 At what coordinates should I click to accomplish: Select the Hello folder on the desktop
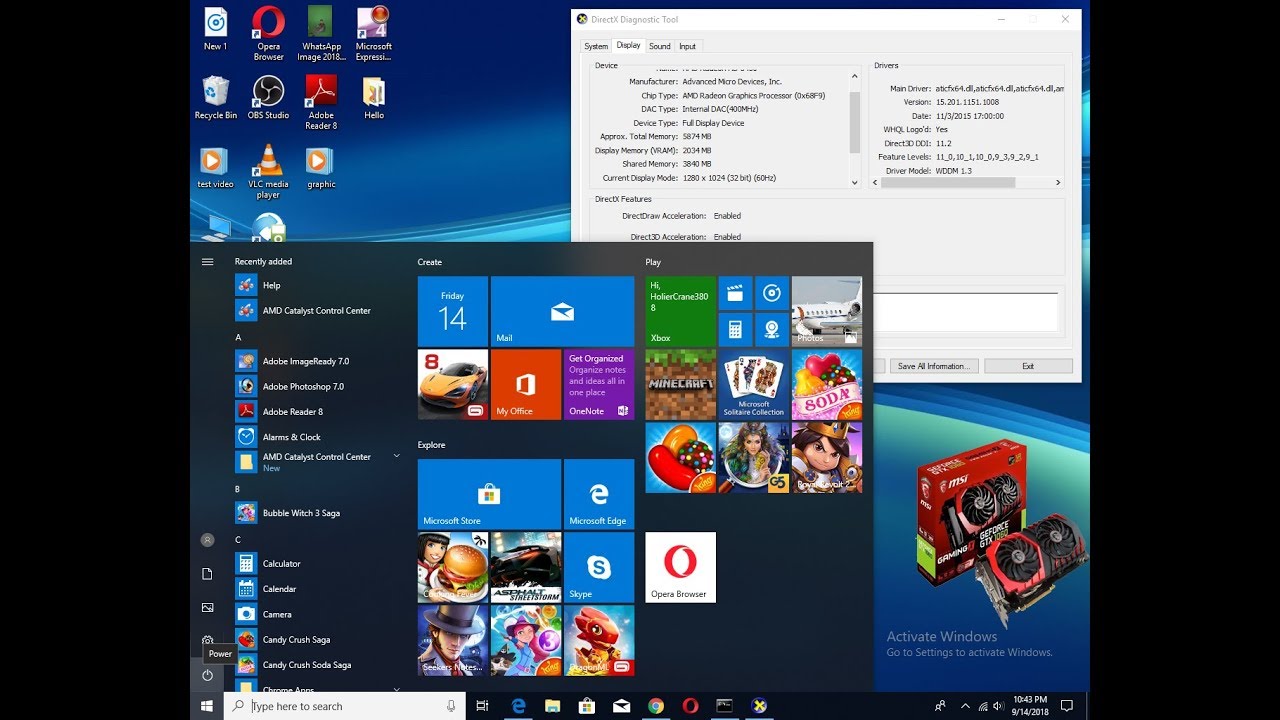[x=374, y=98]
